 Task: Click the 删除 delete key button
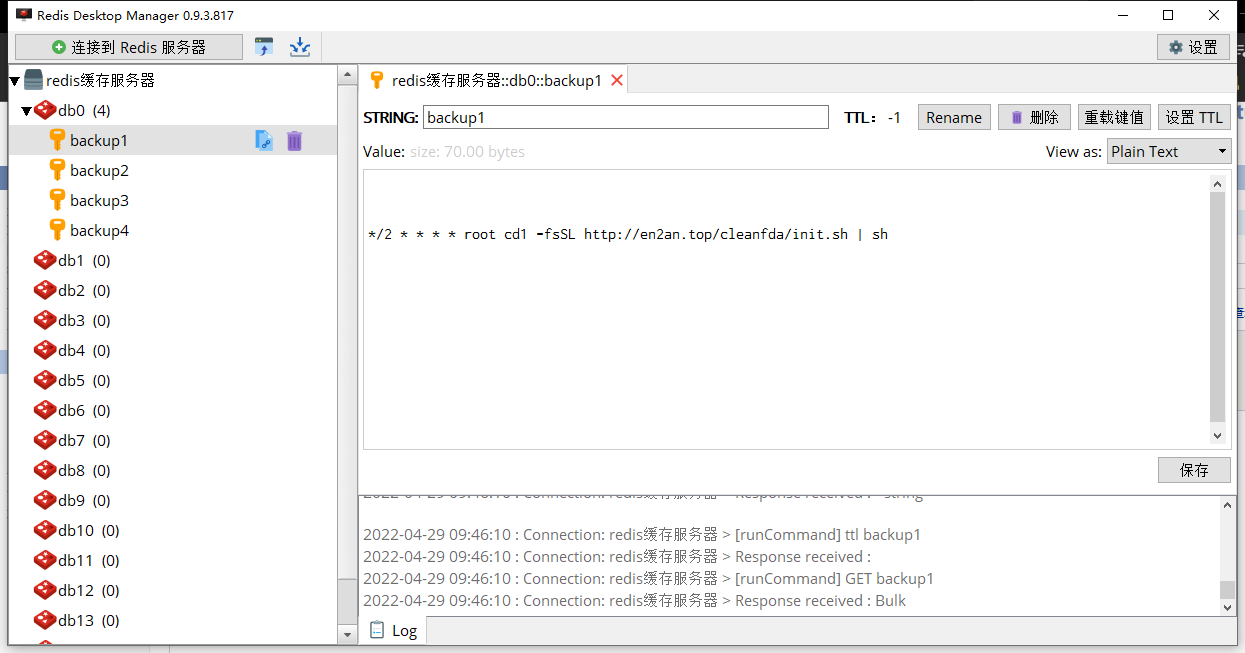tap(1034, 117)
